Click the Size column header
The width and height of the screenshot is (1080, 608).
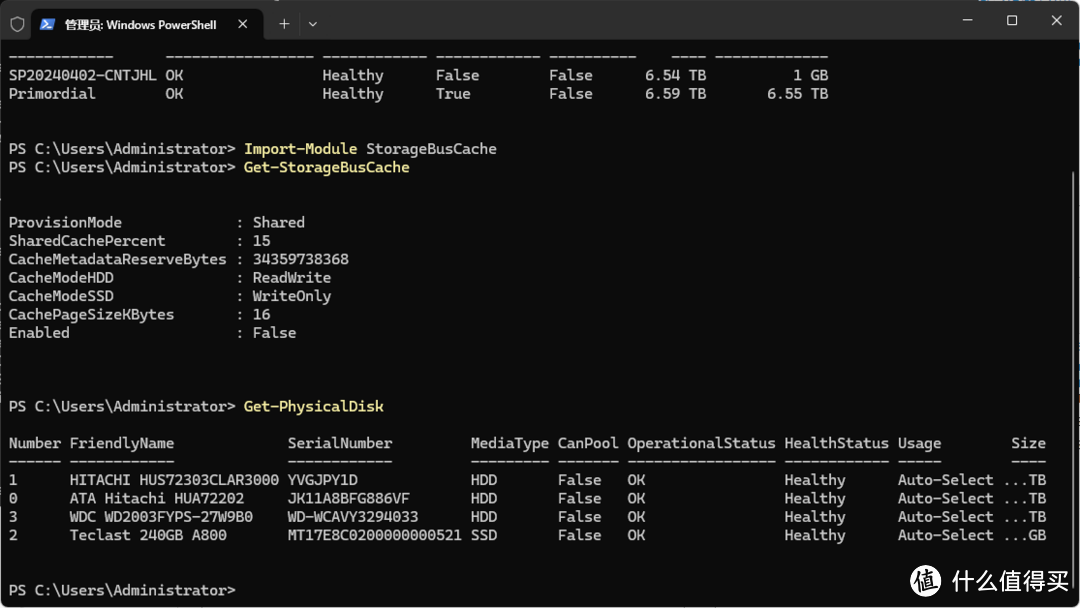tap(1028, 443)
